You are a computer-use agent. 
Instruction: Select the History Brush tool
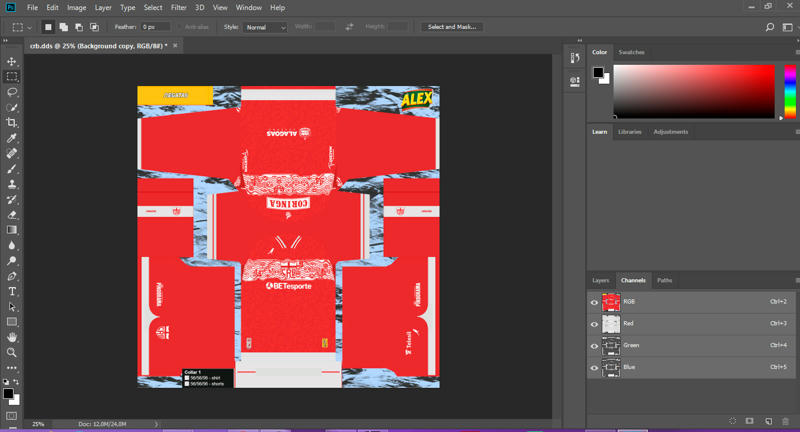point(12,199)
